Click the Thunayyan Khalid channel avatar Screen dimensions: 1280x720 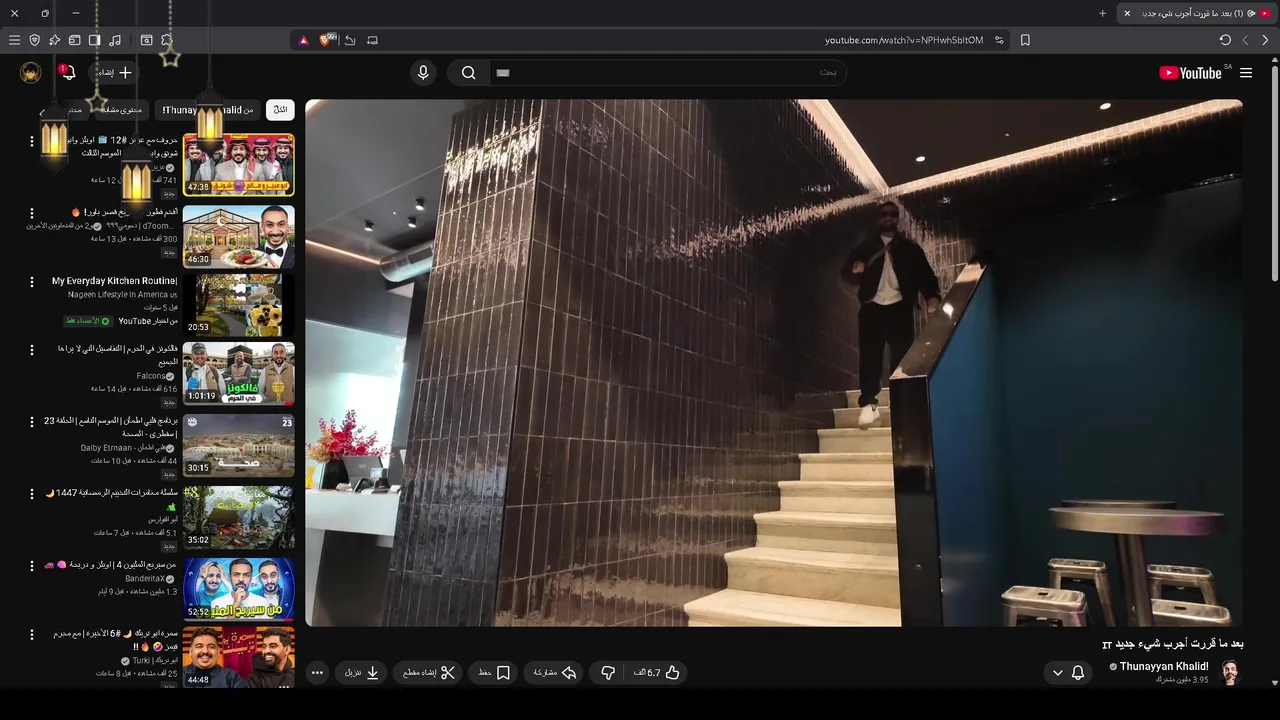(x=1230, y=672)
